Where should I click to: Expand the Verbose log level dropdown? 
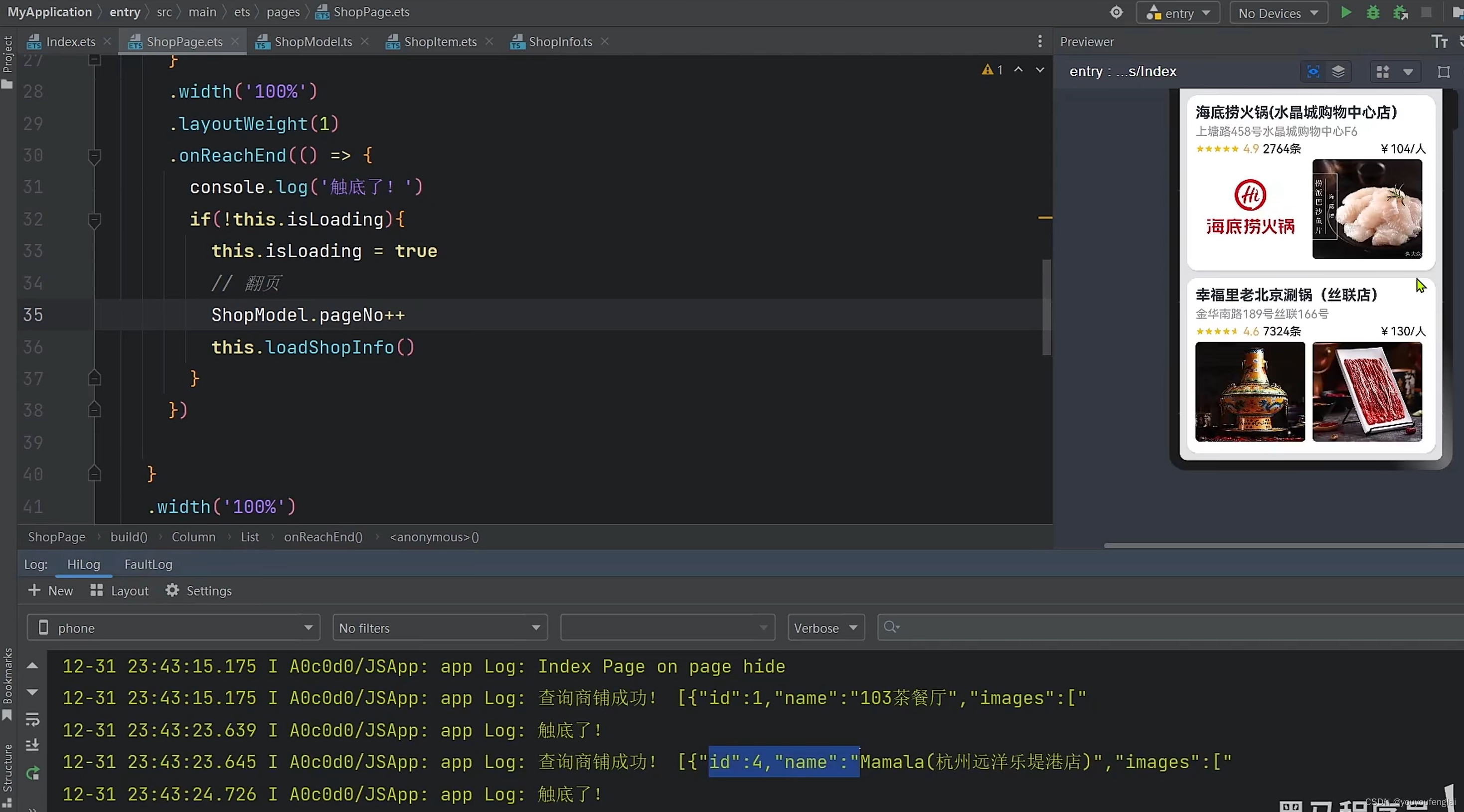pos(826,627)
